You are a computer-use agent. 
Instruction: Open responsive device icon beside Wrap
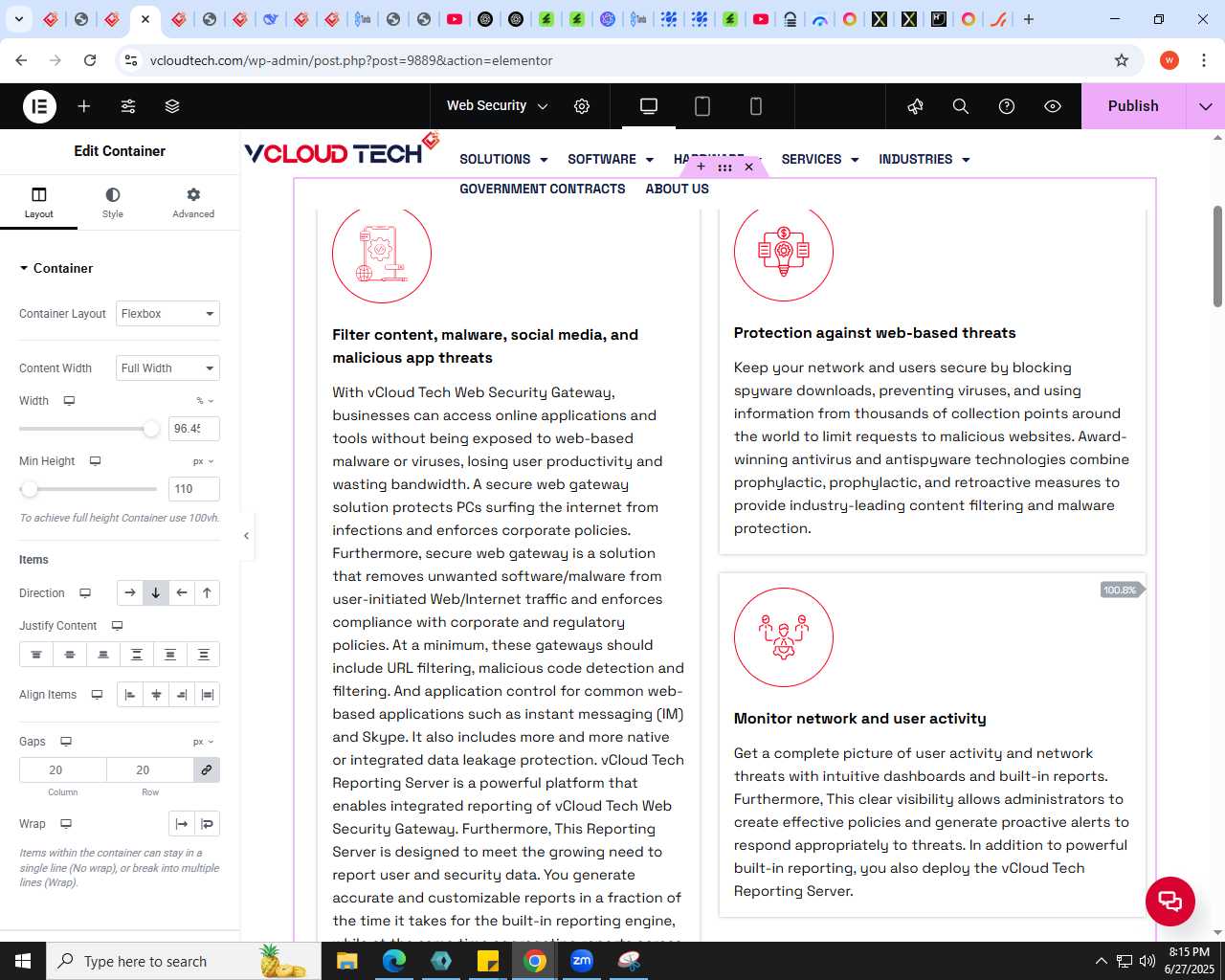(x=66, y=824)
